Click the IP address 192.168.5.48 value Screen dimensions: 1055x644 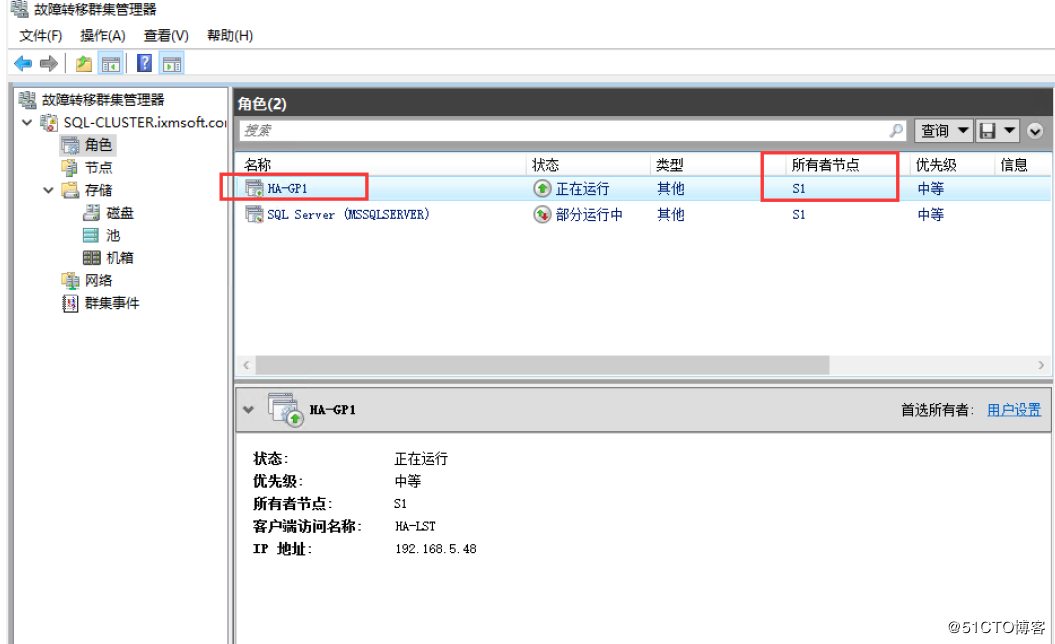tap(435, 549)
